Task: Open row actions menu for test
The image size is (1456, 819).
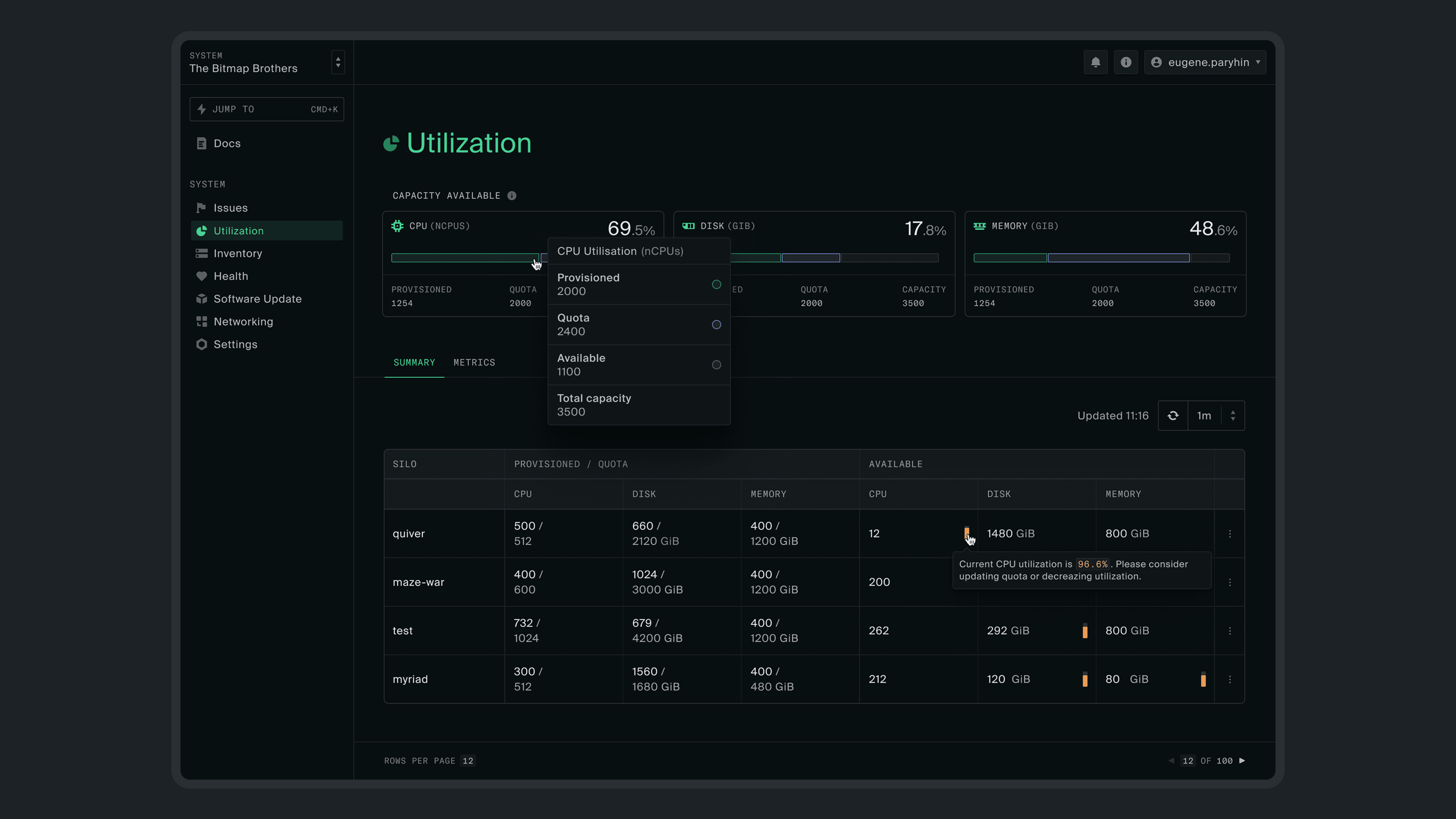Action: tap(1230, 631)
